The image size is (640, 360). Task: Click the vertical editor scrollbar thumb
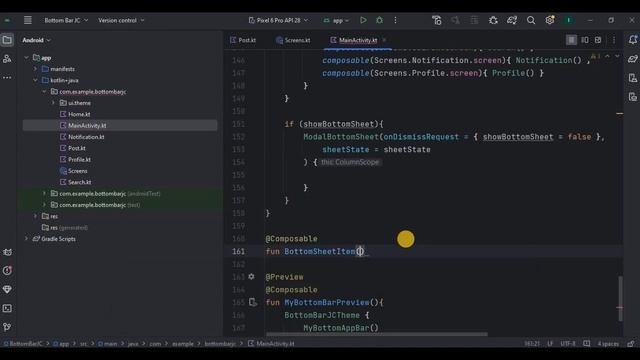click(x=620, y=298)
